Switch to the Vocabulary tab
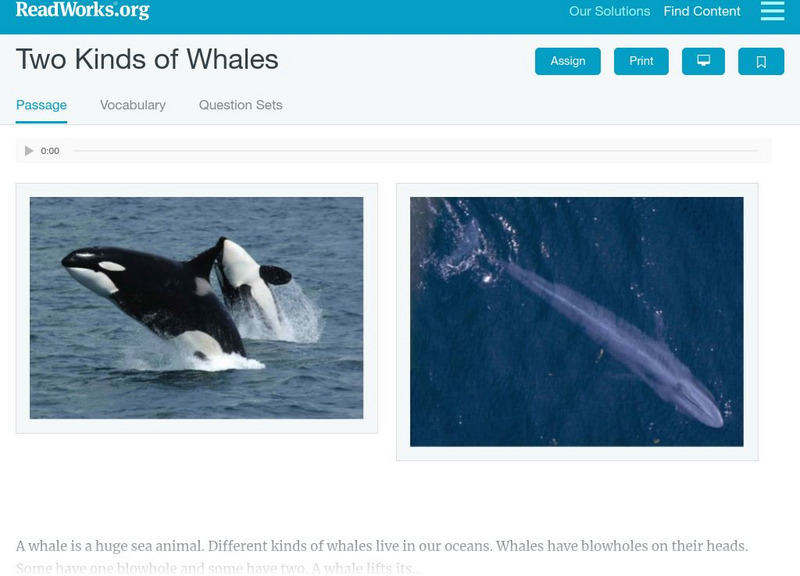This screenshot has width=800, height=576. pos(133,105)
